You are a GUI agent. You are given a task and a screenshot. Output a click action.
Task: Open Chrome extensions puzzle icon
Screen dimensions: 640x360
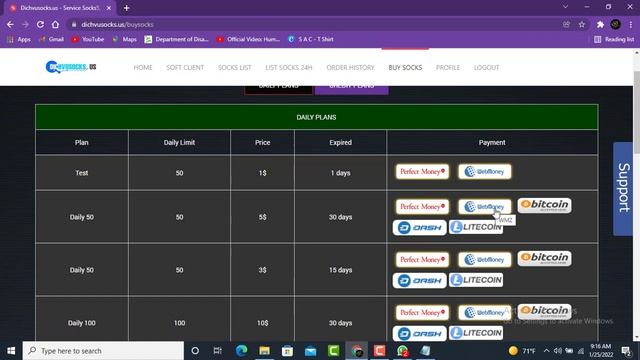point(600,24)
